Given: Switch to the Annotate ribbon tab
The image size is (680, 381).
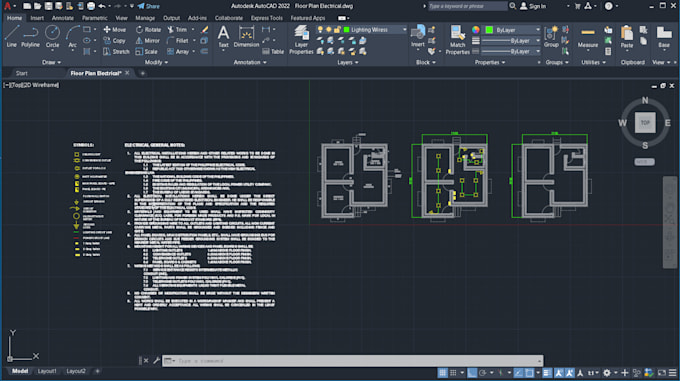Looking at the screenshot, I should tap(62, 18).
